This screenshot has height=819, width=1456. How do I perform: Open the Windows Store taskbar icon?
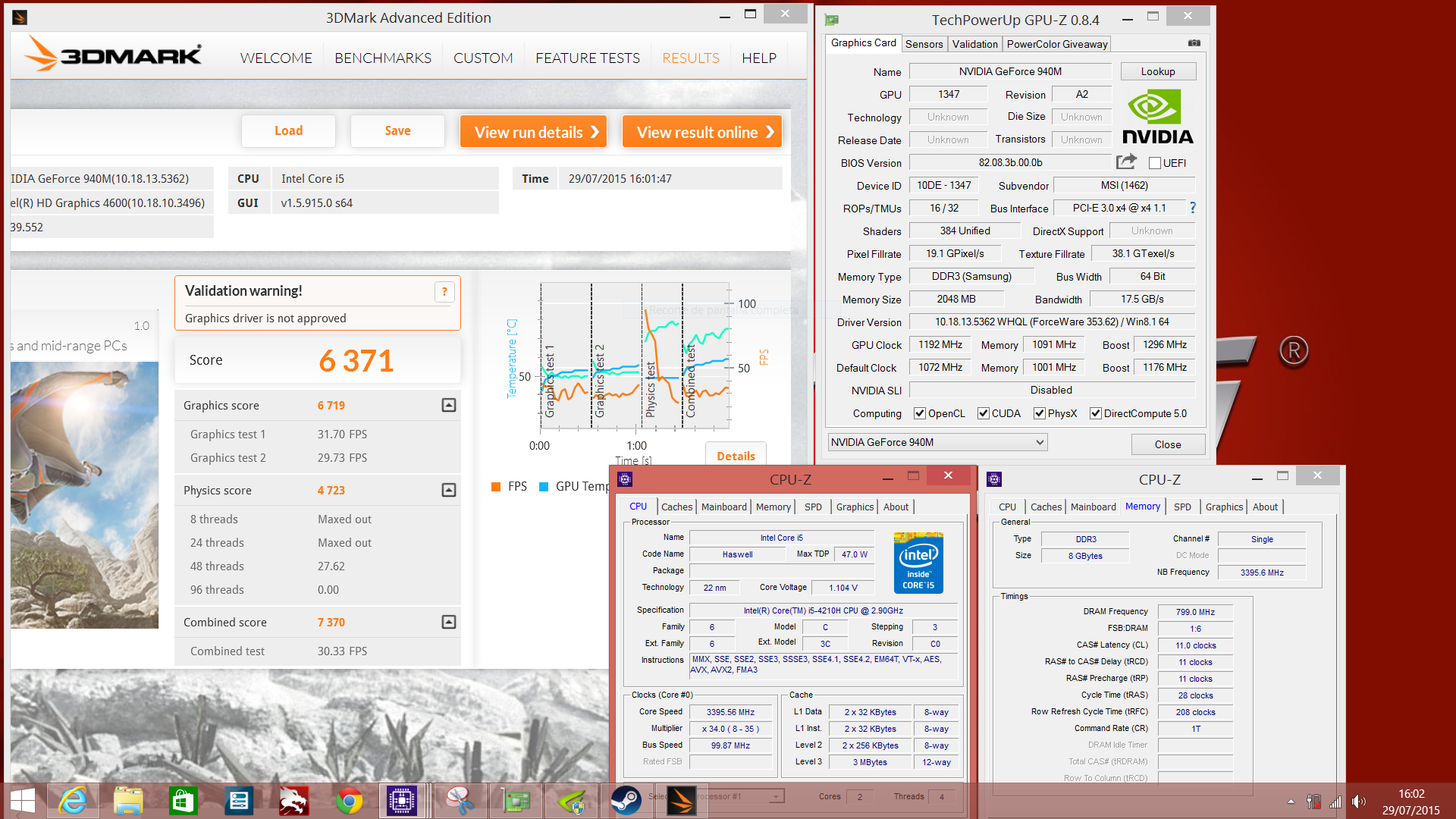pyautogui.click(x=184, y=801)
